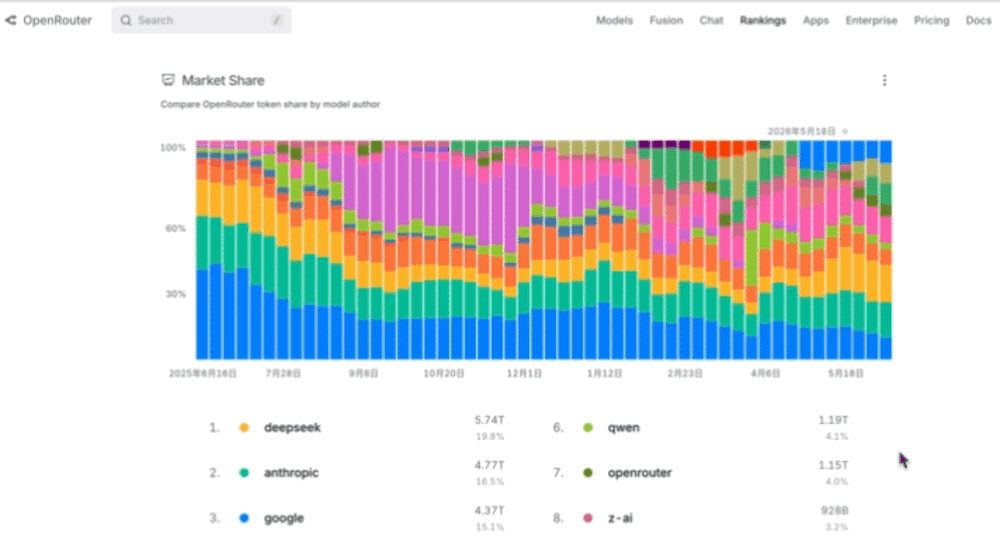Click the OpenRouter brand name

click(x=57, y=20)
